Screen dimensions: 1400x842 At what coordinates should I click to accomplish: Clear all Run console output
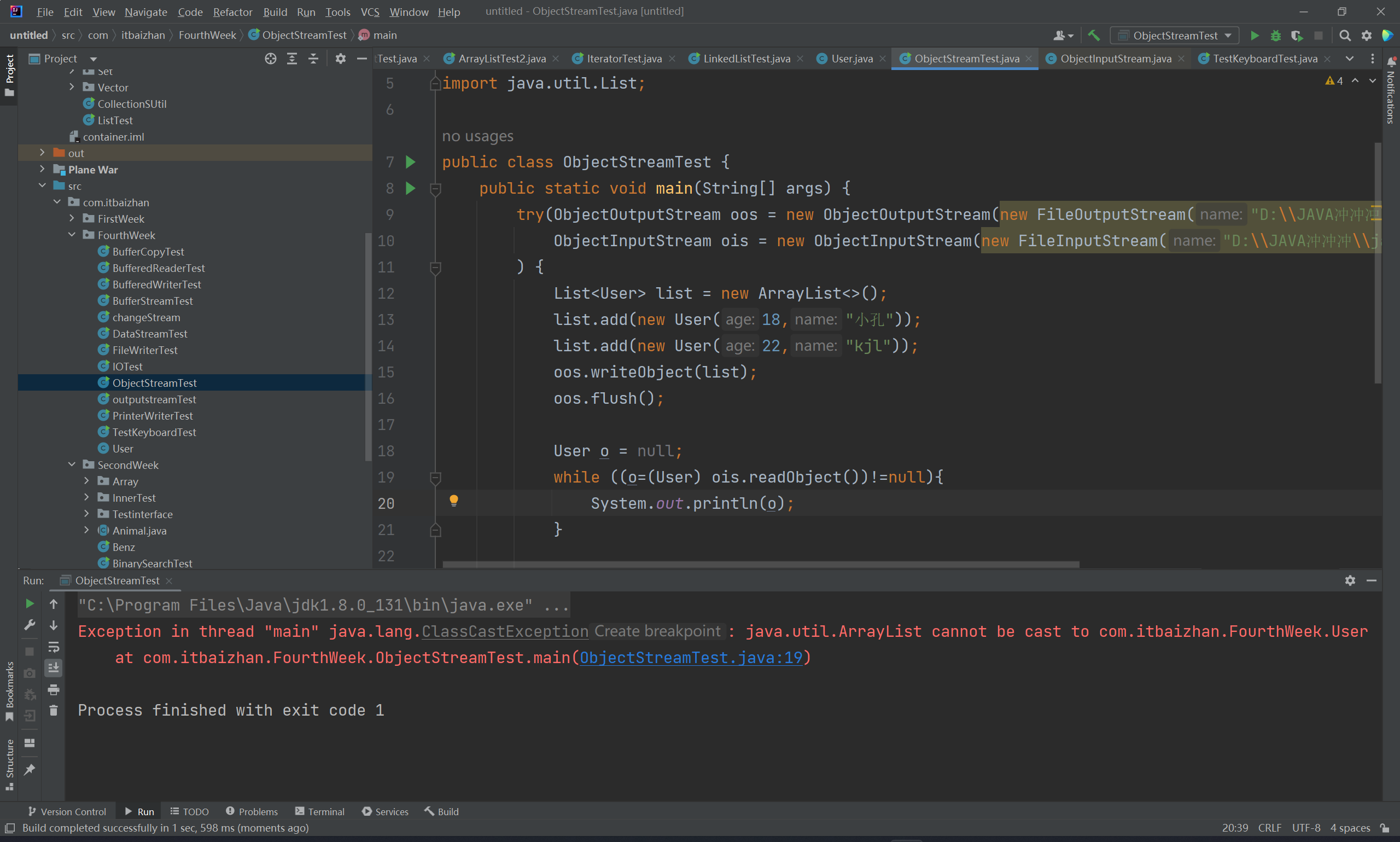point(53,710)
